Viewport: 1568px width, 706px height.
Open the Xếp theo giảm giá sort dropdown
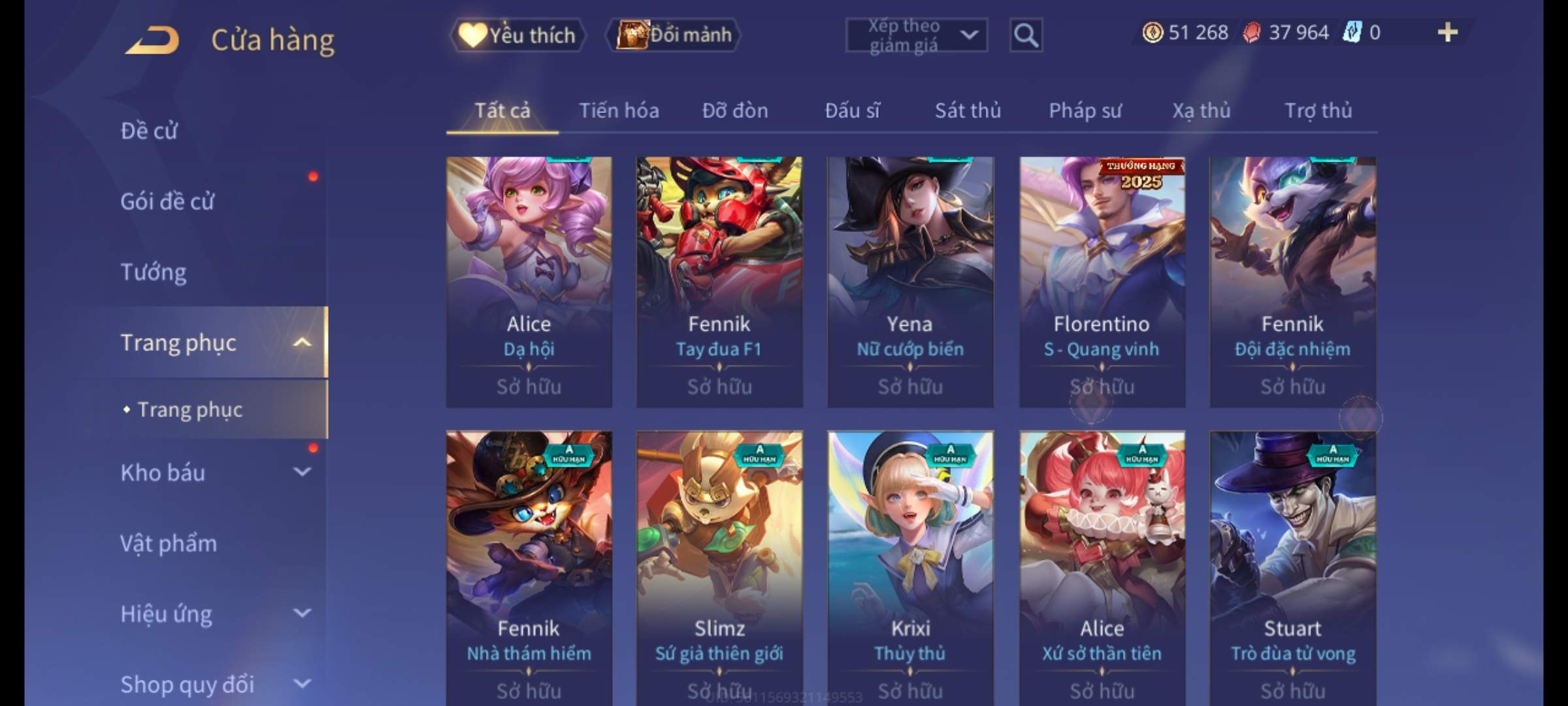tap(916, 35)
